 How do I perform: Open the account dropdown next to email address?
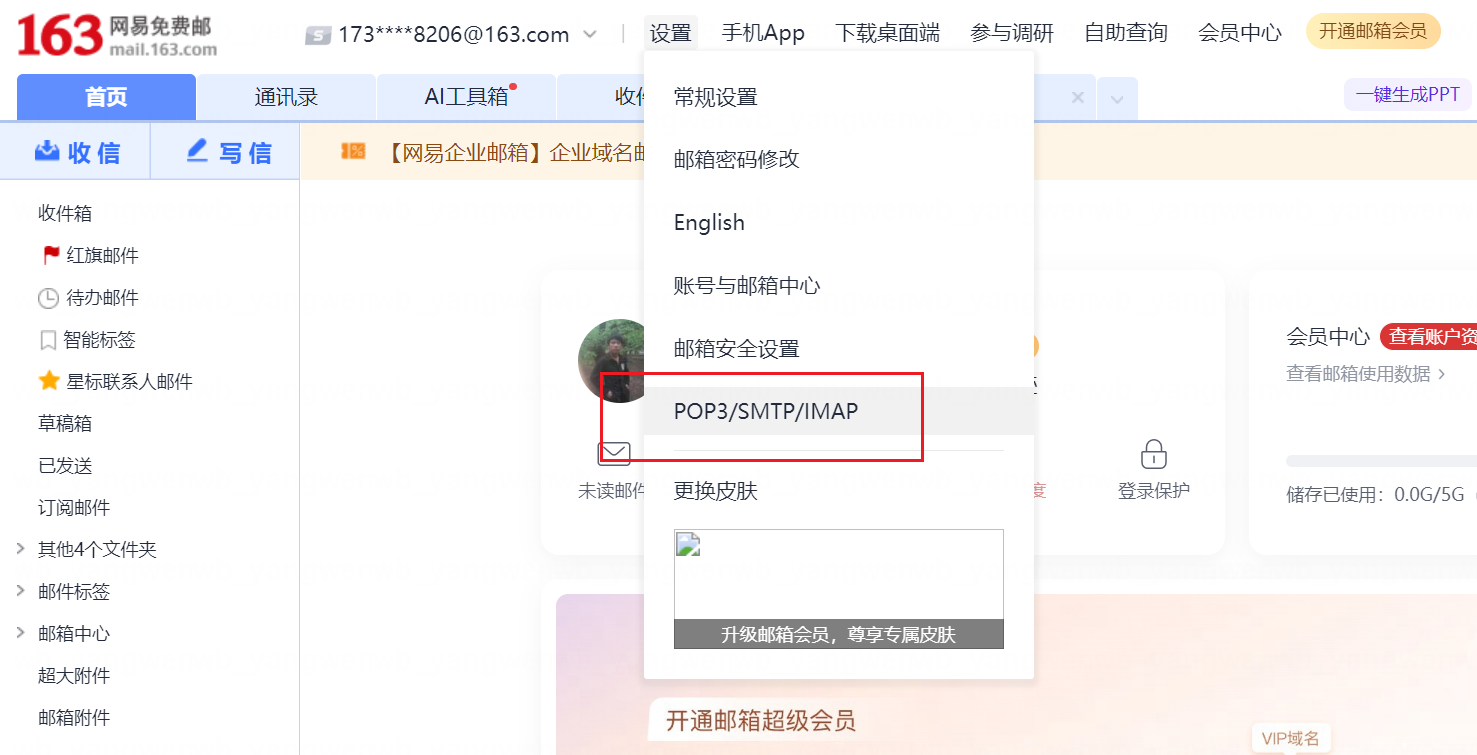[x=590, y=35]
